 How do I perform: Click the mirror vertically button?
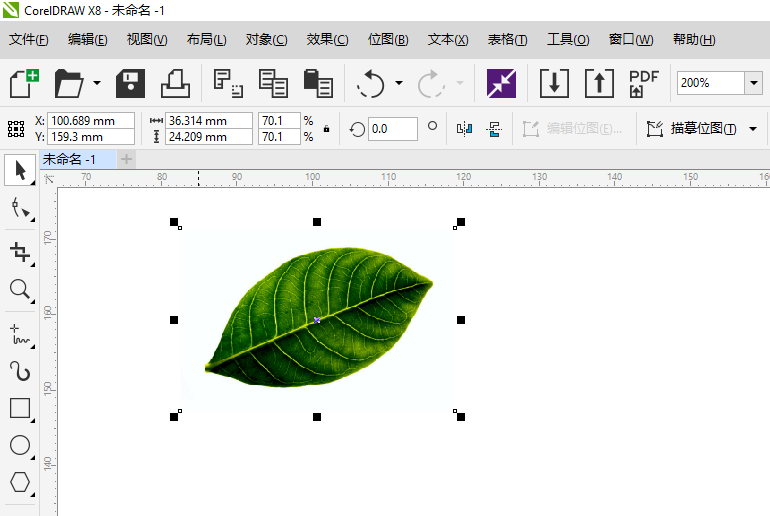494,129
